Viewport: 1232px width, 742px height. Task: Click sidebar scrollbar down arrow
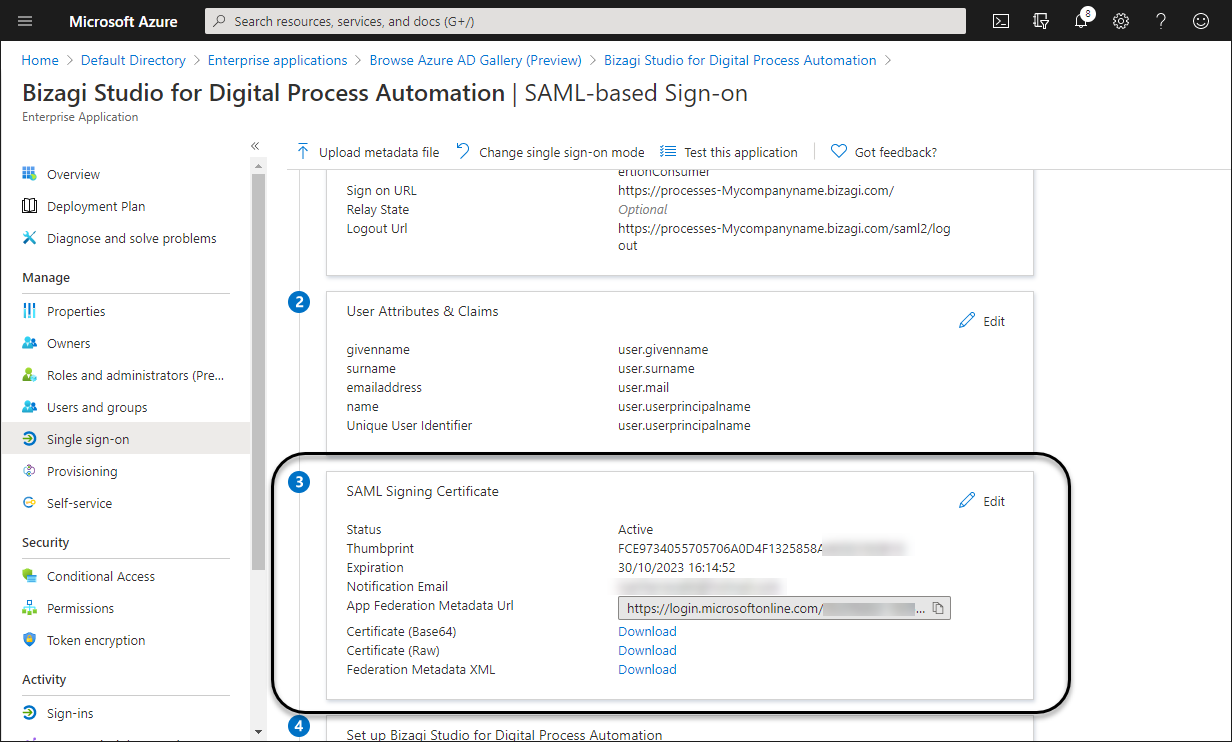(x=258, y=732)
